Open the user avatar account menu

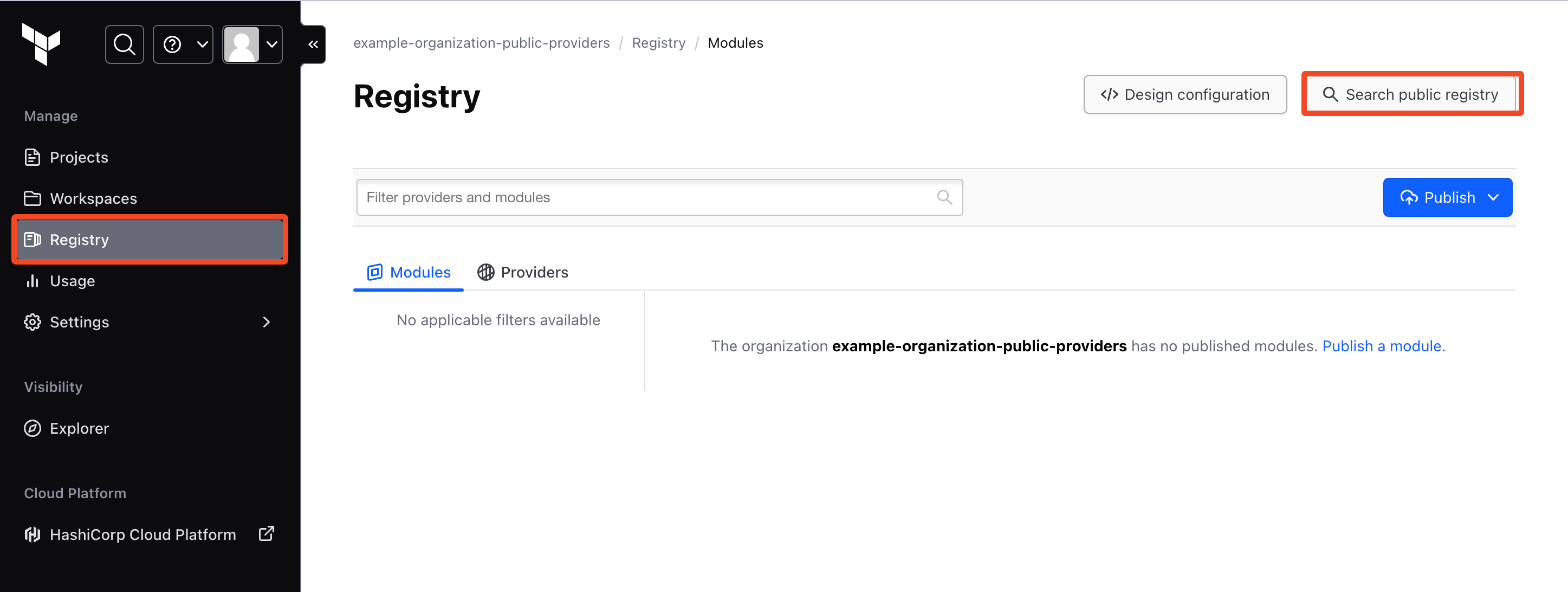252,44
